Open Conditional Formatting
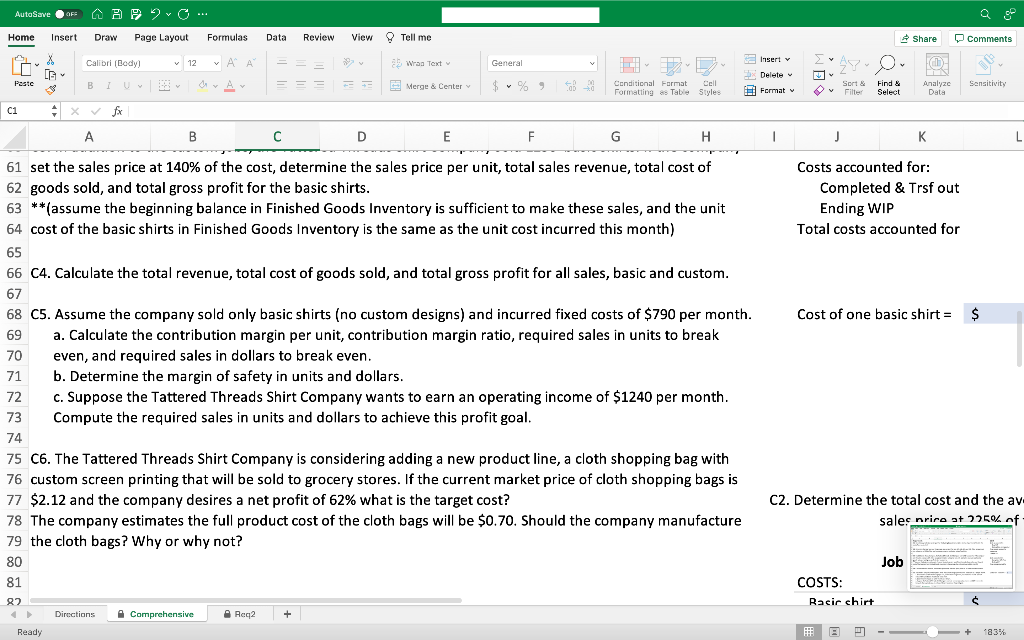 pyautogui.click(x=631, y=64)
